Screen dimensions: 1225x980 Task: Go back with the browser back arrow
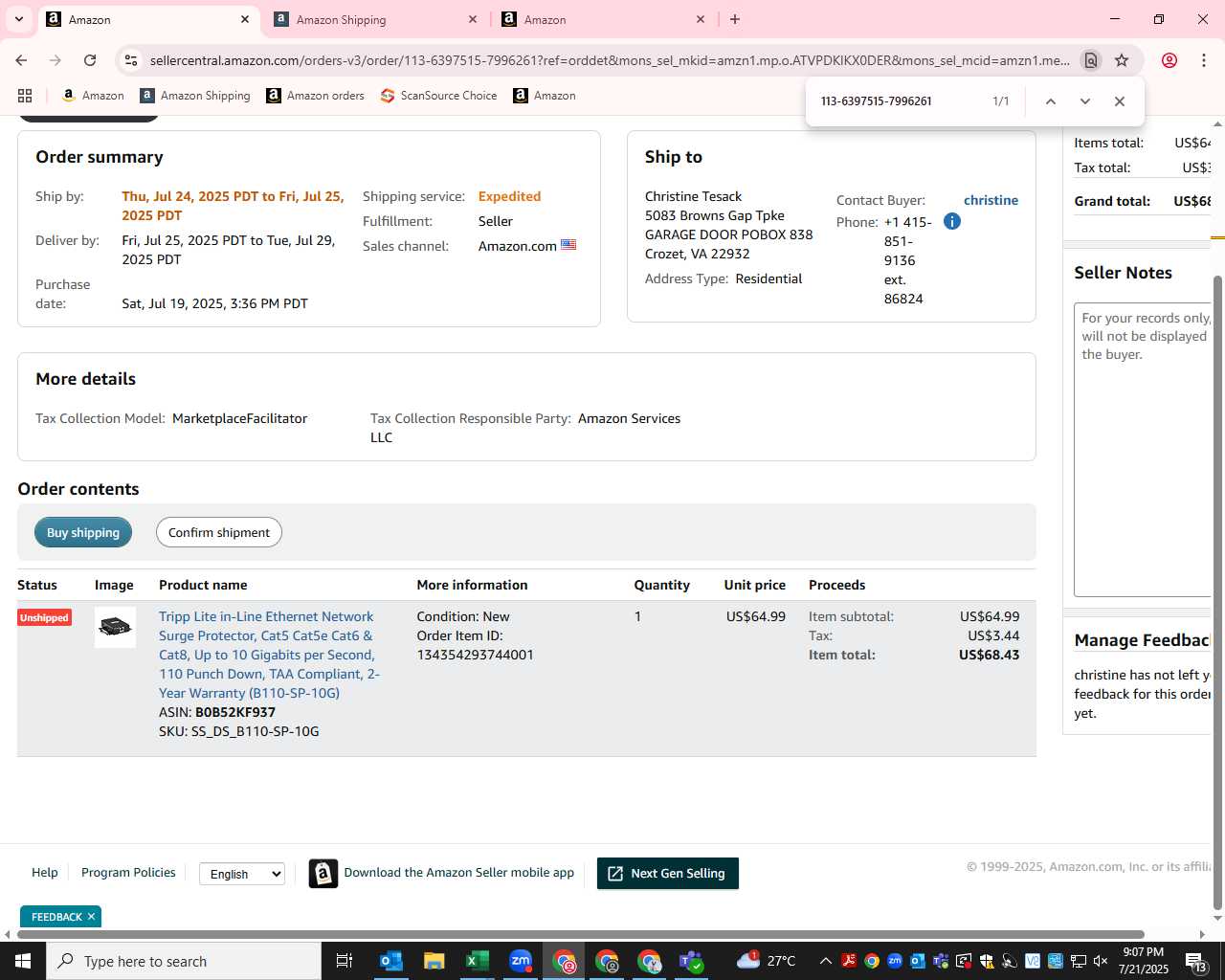(x=21, y=60)
